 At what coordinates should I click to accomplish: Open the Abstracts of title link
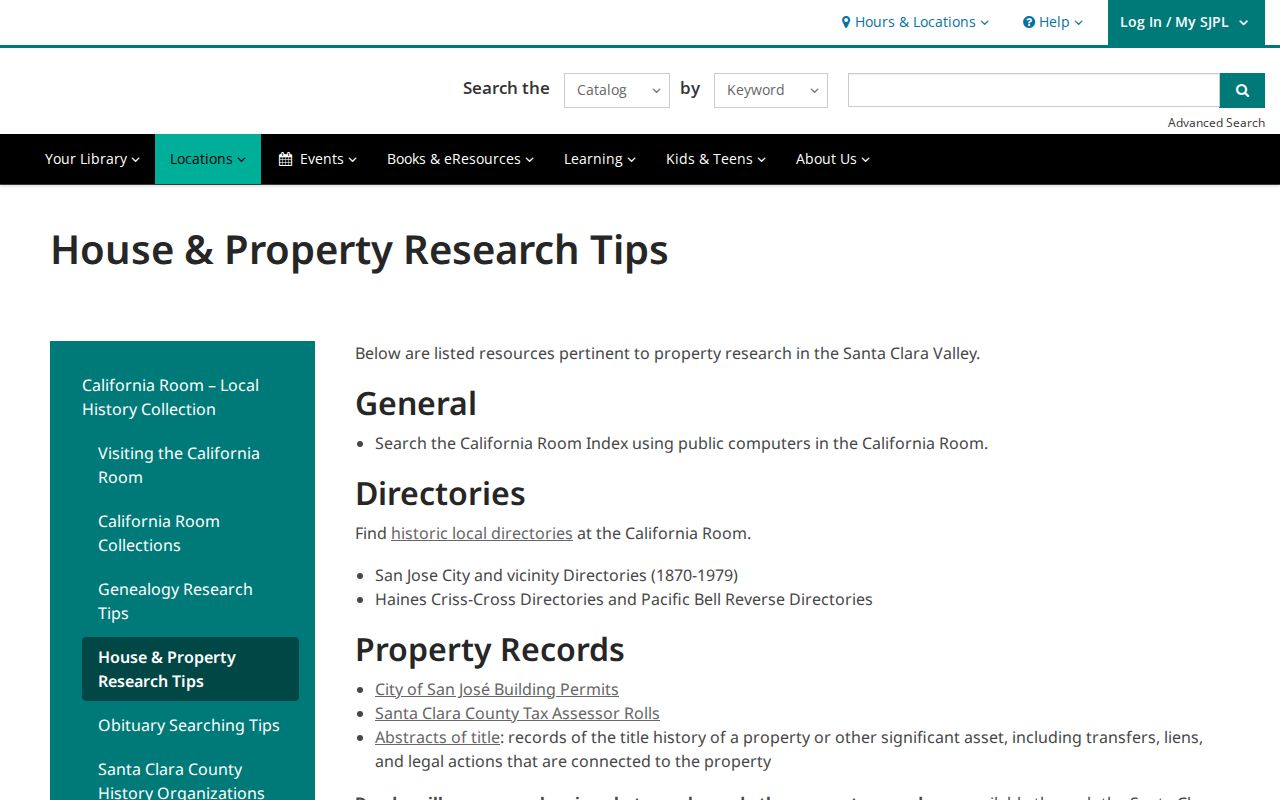click(437, 737)
